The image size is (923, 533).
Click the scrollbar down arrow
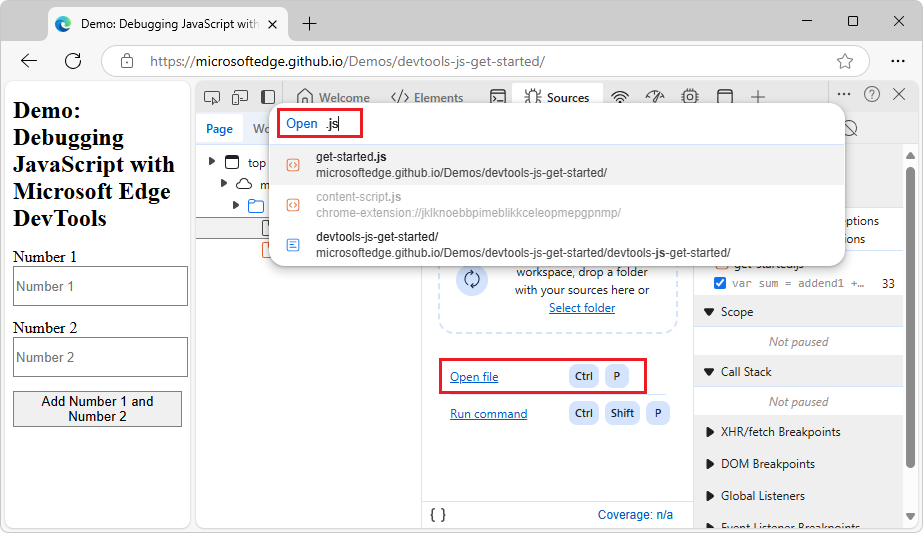[910, 517]
